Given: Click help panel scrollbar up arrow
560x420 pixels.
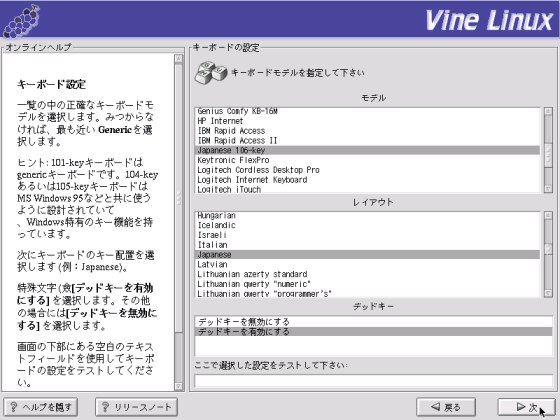Looking at the screenshot, I should (x=179, y=59).
